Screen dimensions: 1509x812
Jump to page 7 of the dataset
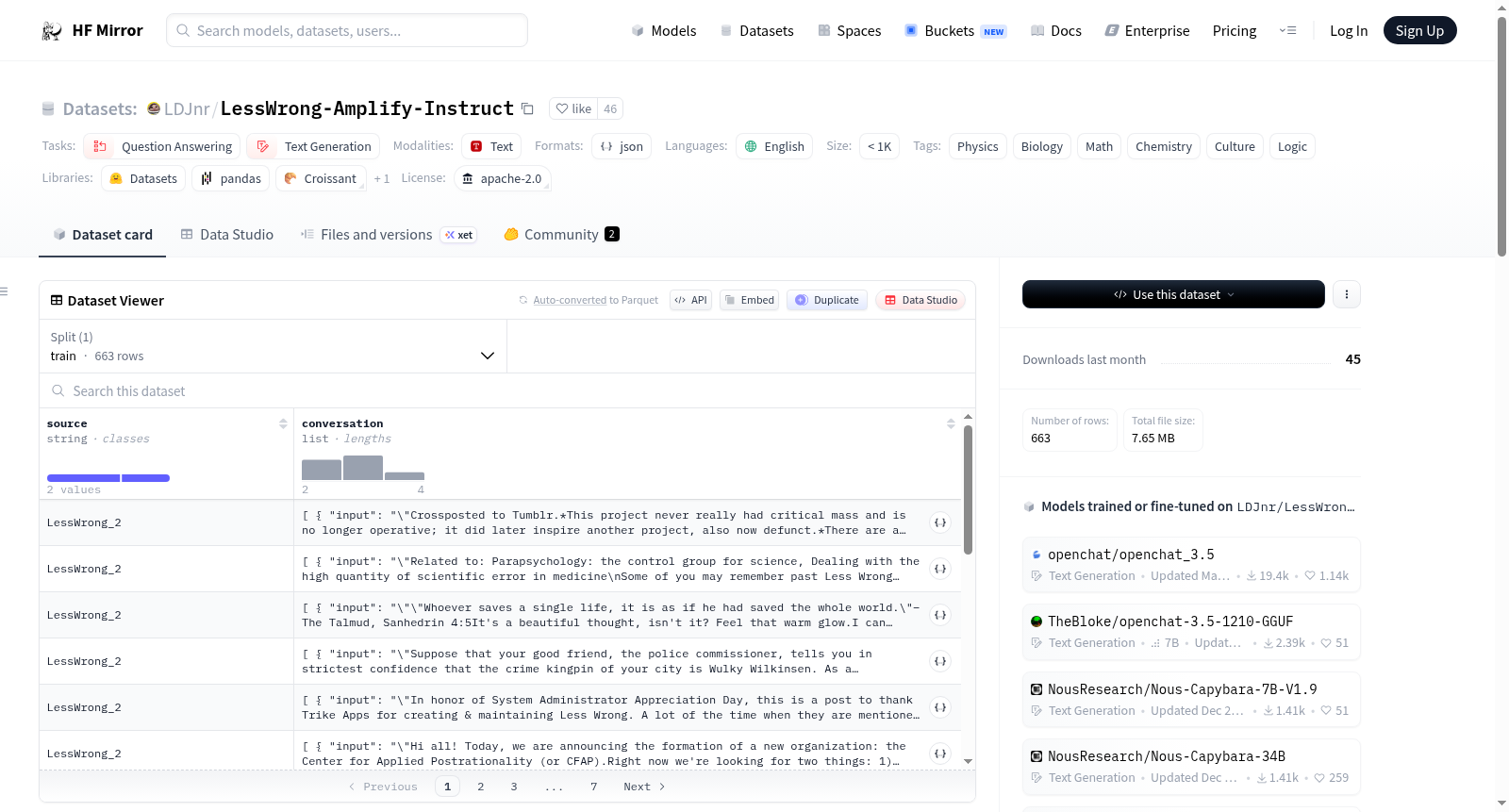[594, 787]
